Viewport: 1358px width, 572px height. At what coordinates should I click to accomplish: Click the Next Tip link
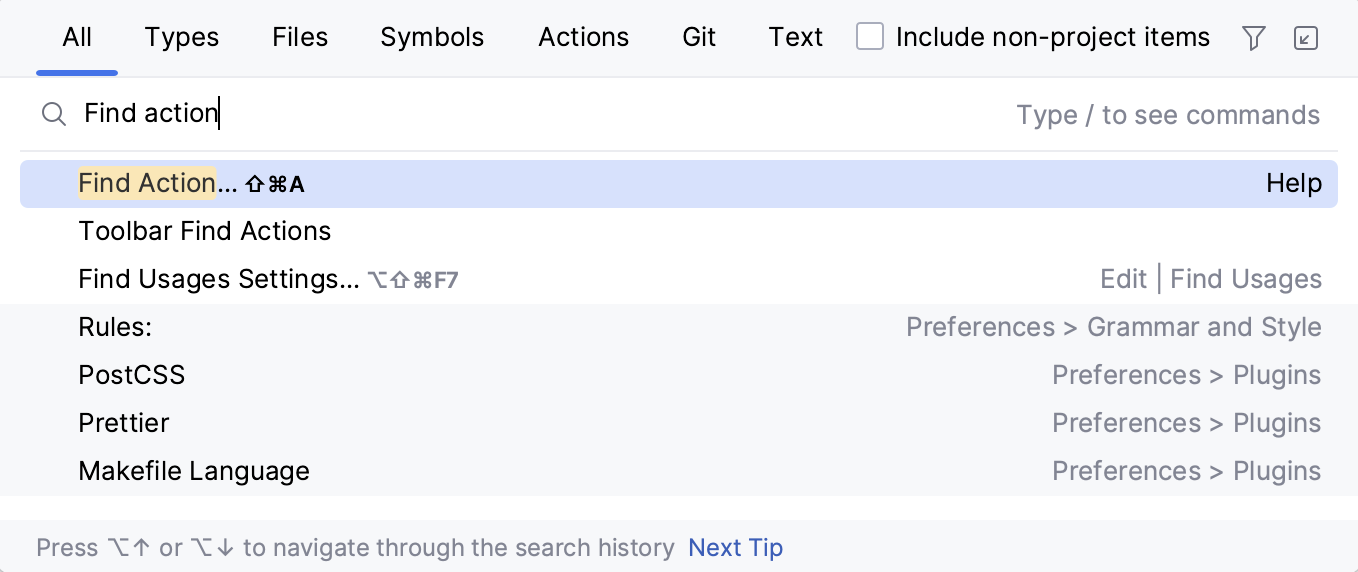736,548
